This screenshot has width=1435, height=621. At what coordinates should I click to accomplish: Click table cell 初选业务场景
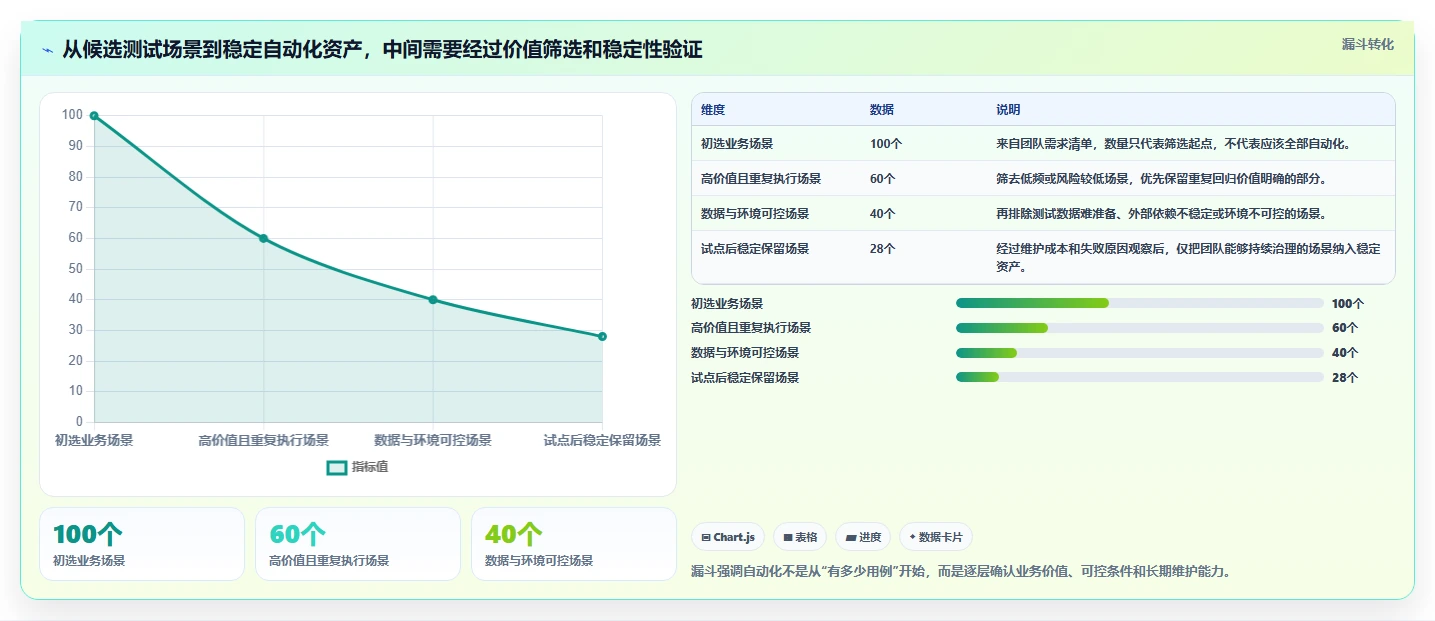pyautogui.click(x=737, y=144)
